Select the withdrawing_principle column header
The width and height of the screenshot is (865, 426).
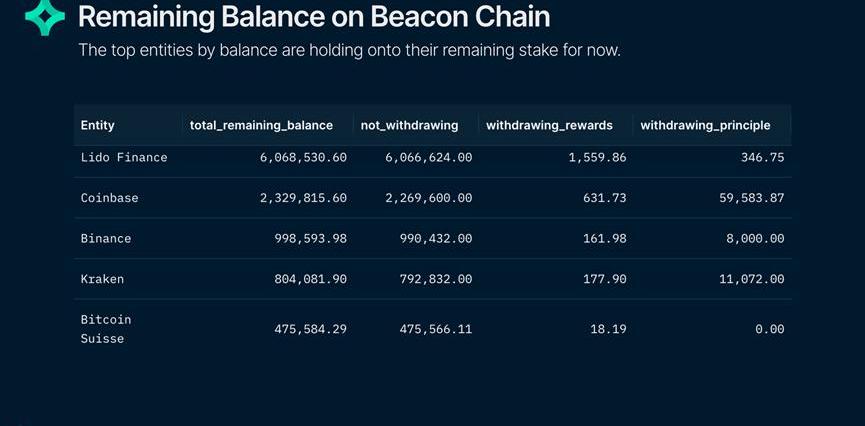pos(705,125)
